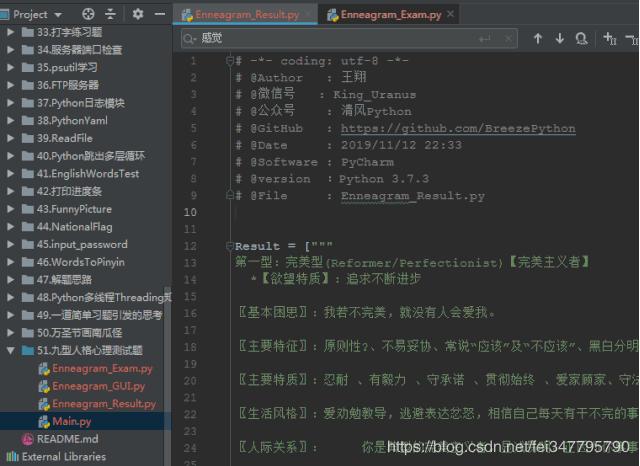Hide the Project panel with minus icon
Viewport: 640px width, 466px height.
pyautogui.click(x=160, y=14)
